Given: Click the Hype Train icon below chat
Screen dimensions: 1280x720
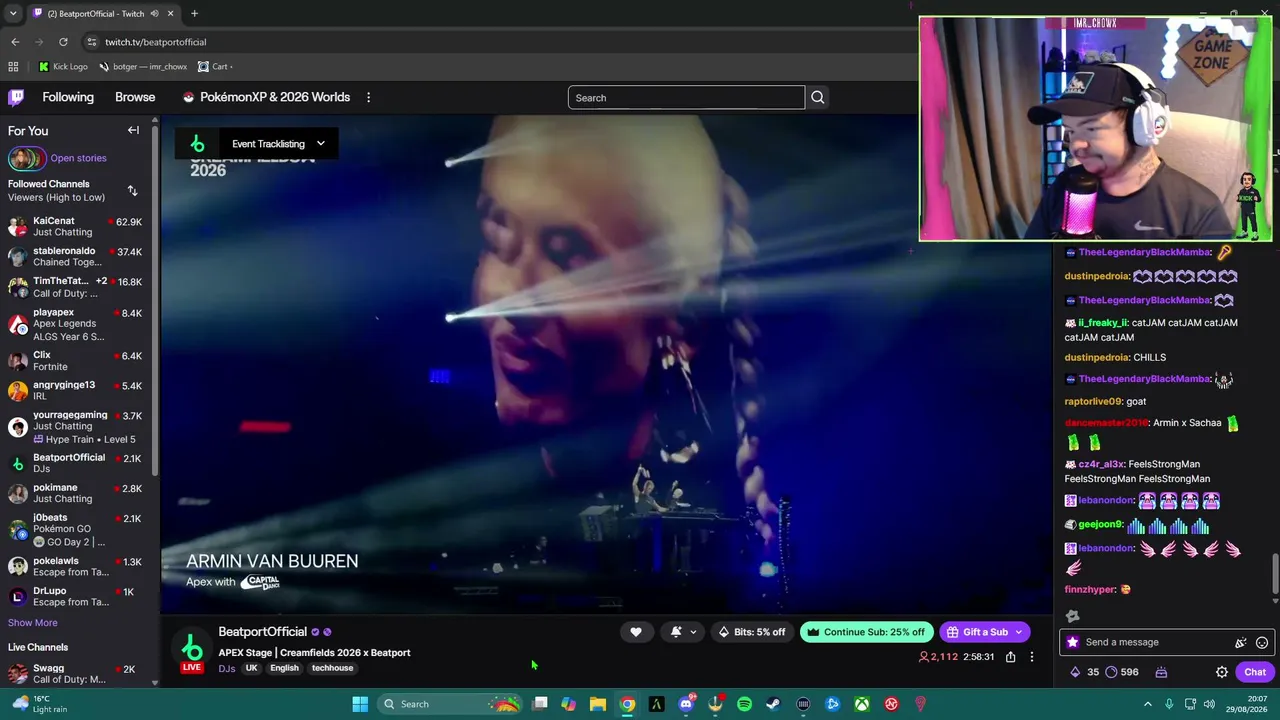Looking at the screenshot, I should click(1161, 672).
